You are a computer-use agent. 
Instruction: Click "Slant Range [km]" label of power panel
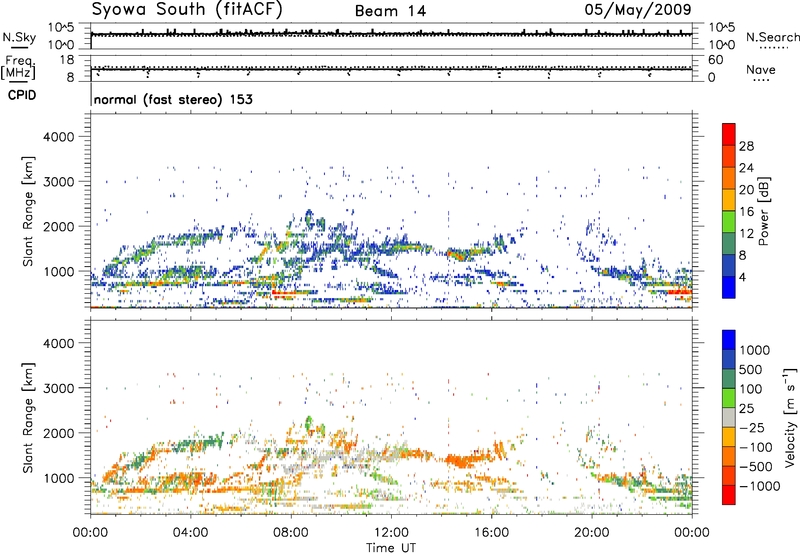(x=28, y=211)
